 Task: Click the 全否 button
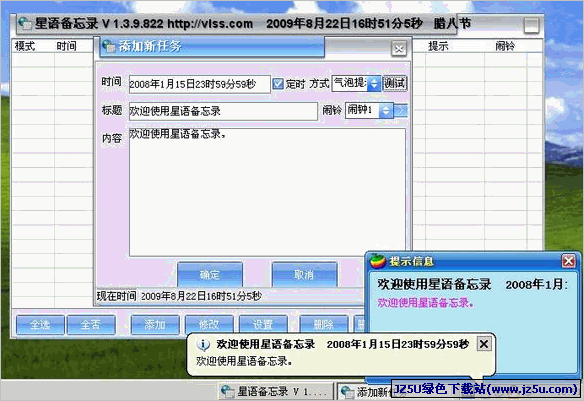91,325
